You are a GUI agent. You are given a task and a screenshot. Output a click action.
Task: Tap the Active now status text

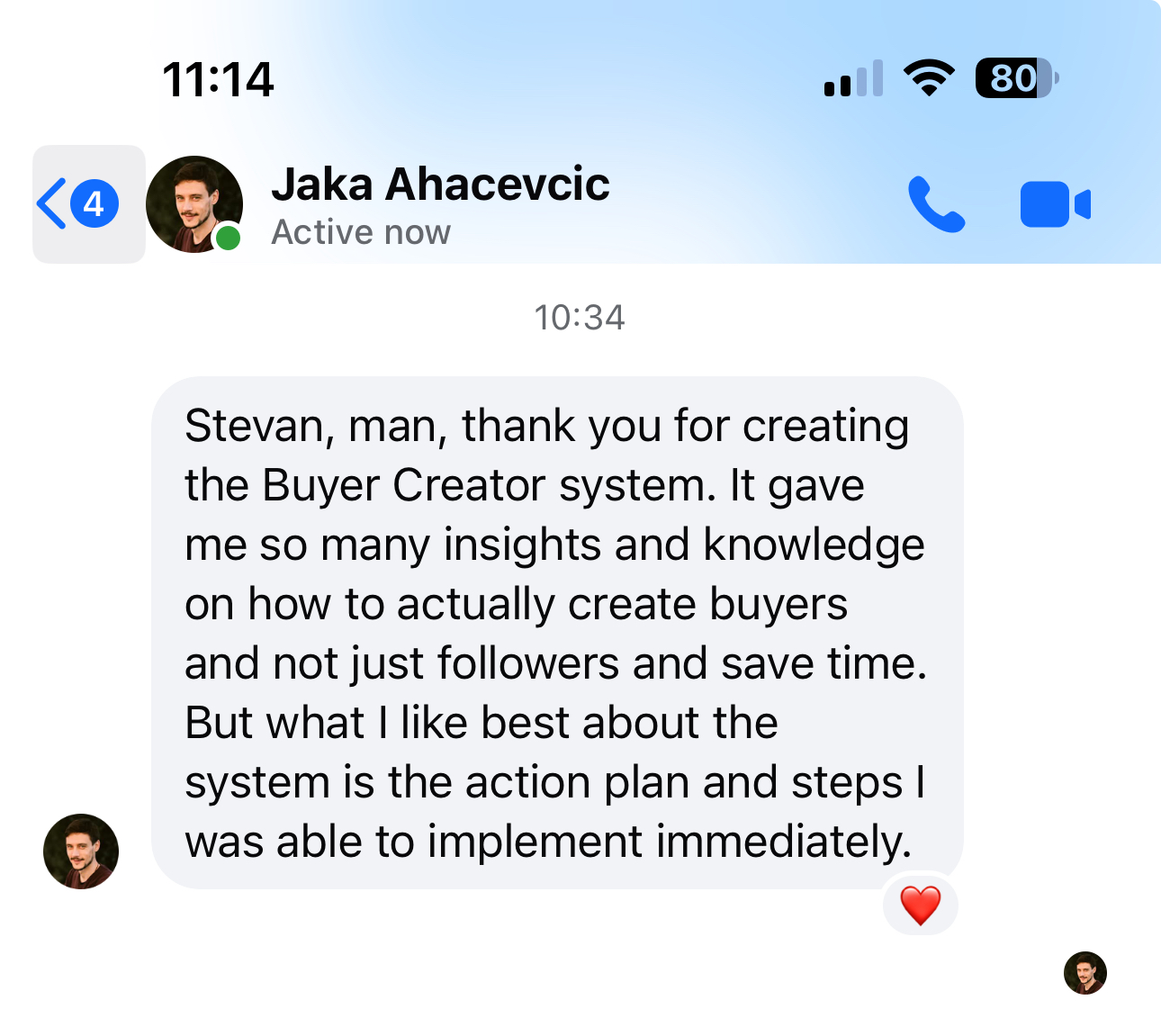(x=361, y=232)
